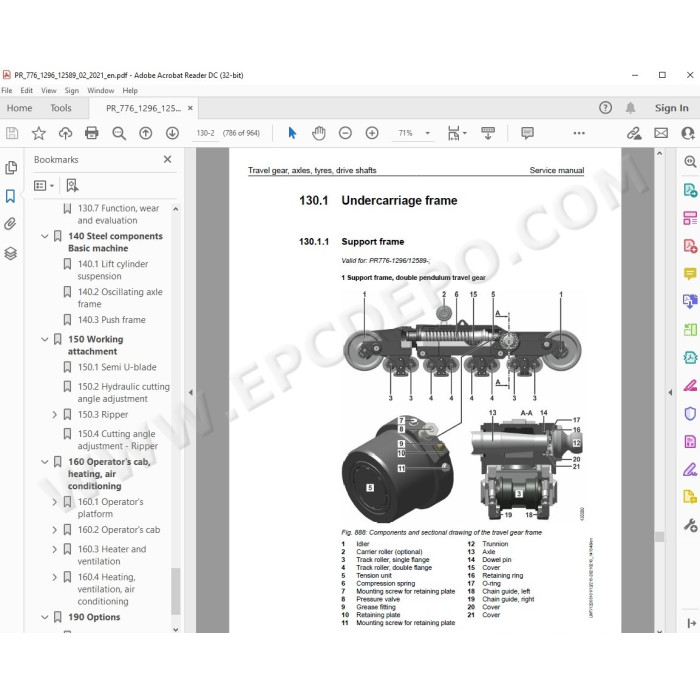This screenshot has width=700, height=700.
Task: Open the Sign menu
Action: tap(71, 90)
